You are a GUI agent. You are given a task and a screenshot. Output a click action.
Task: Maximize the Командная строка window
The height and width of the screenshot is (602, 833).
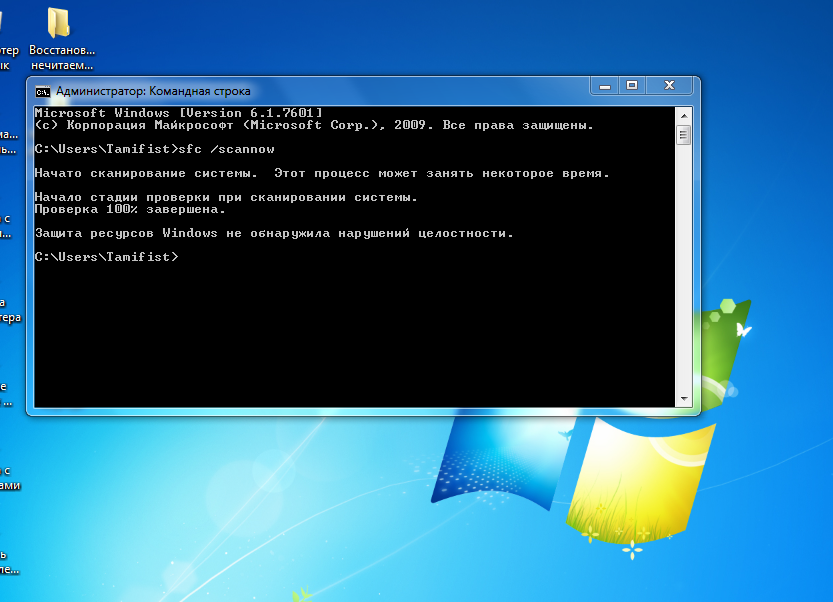pyautogui.click(x=632, y=86)
